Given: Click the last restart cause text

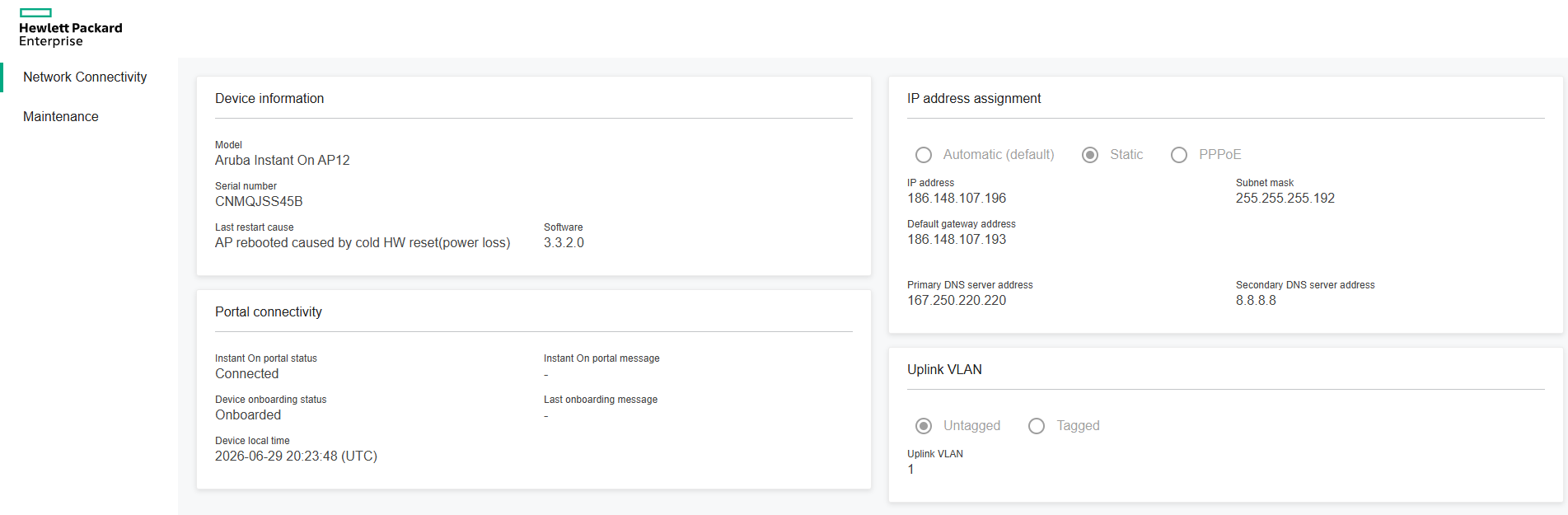Looking at the screenshot, I should tap(363, 243).
